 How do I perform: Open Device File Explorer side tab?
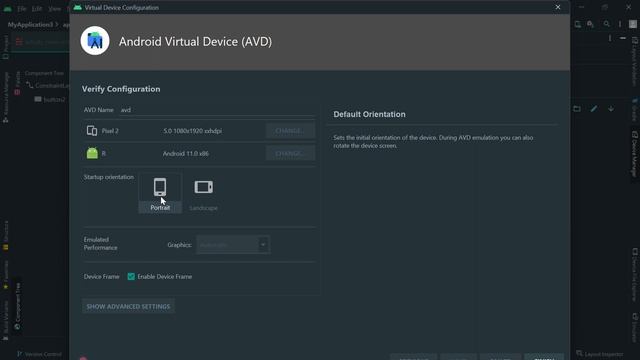(635, 275)
